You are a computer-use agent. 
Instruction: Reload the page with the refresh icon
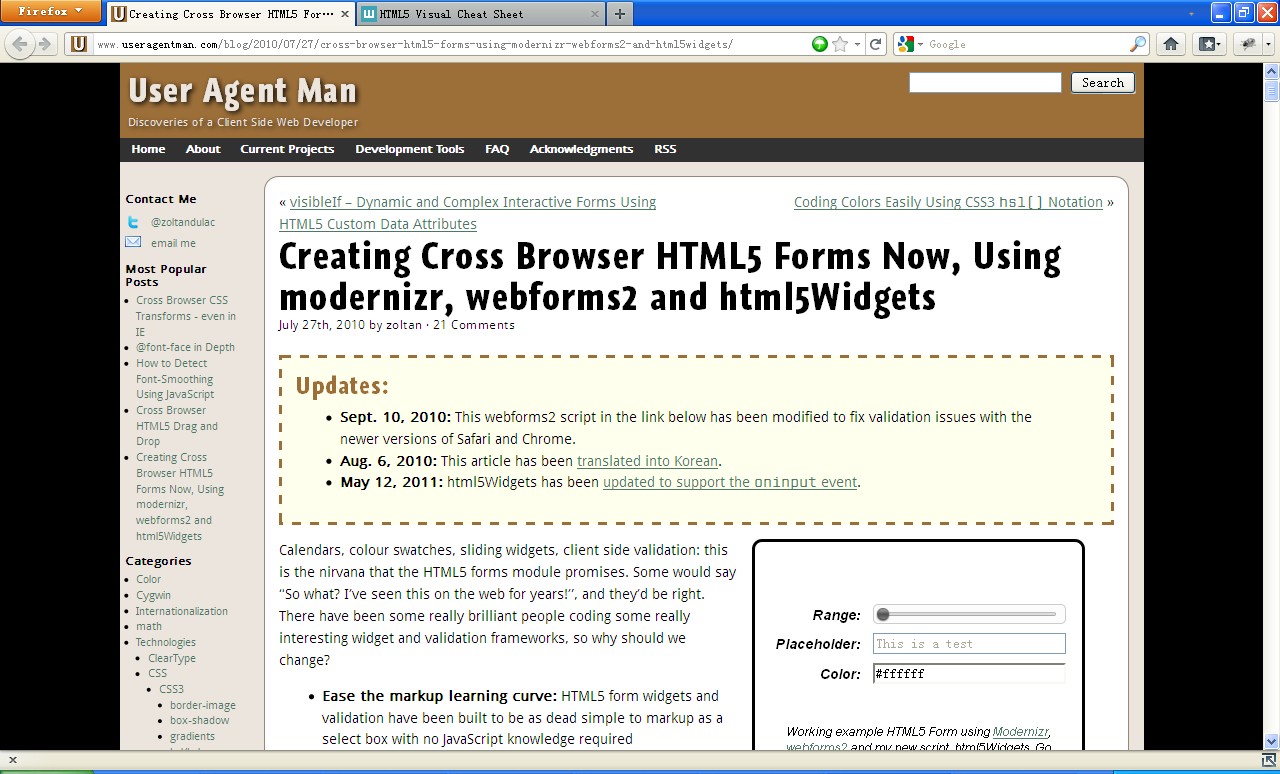(x=876, y=44)
